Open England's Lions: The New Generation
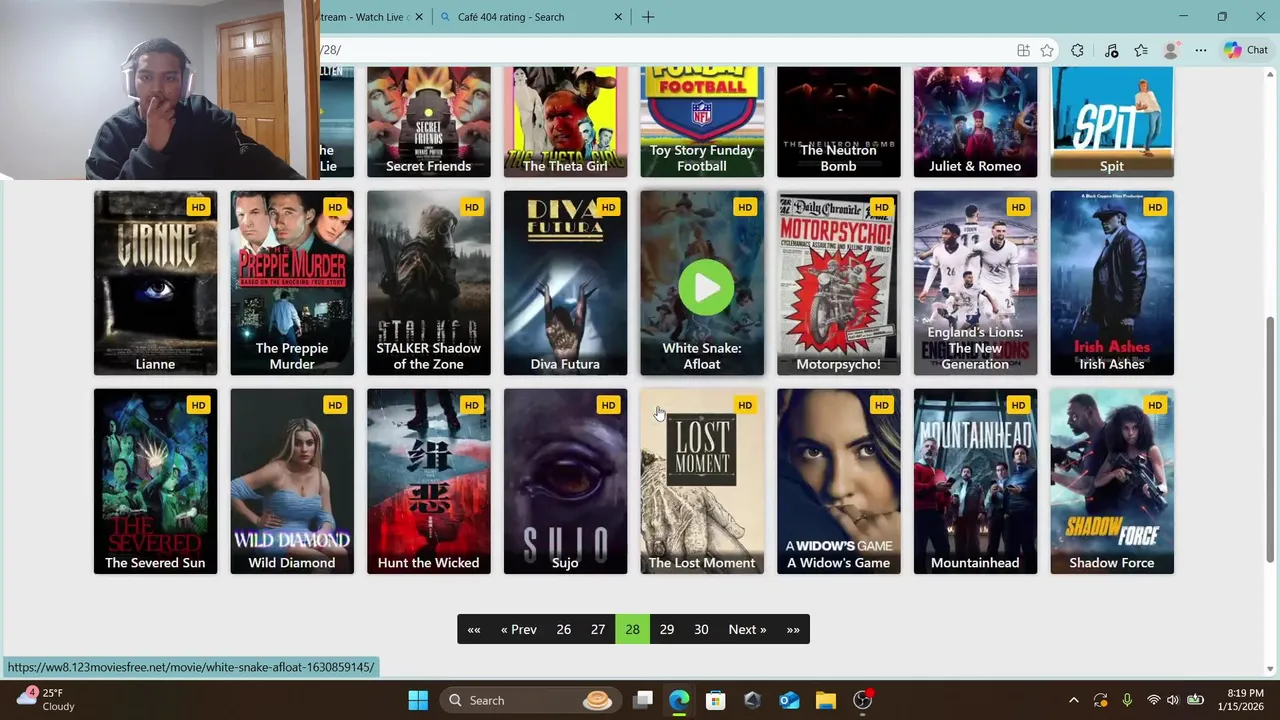The width and height of the screenshot is (1280, 720). (975, 283)
